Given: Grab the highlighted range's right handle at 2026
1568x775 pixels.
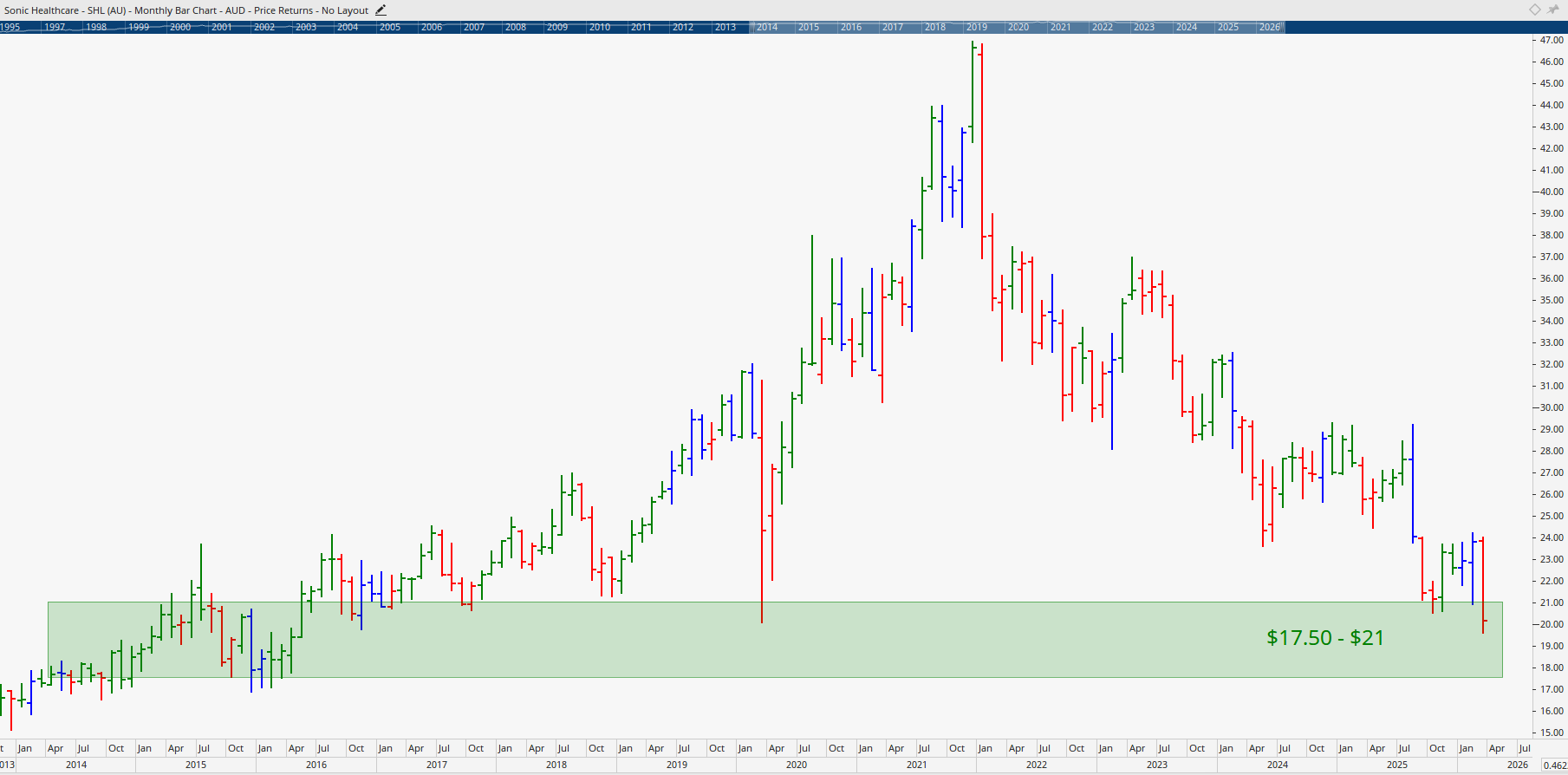Looking at the screenshot, I should [x=1283, y=27].
